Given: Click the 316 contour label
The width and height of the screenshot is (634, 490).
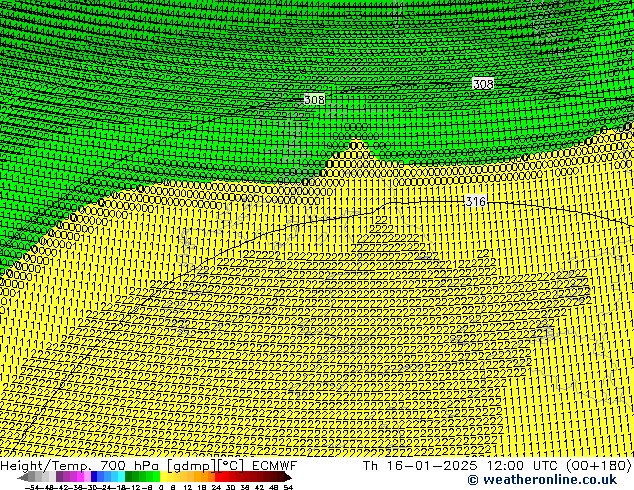Looking at the screenshot, I should (476, 201).
